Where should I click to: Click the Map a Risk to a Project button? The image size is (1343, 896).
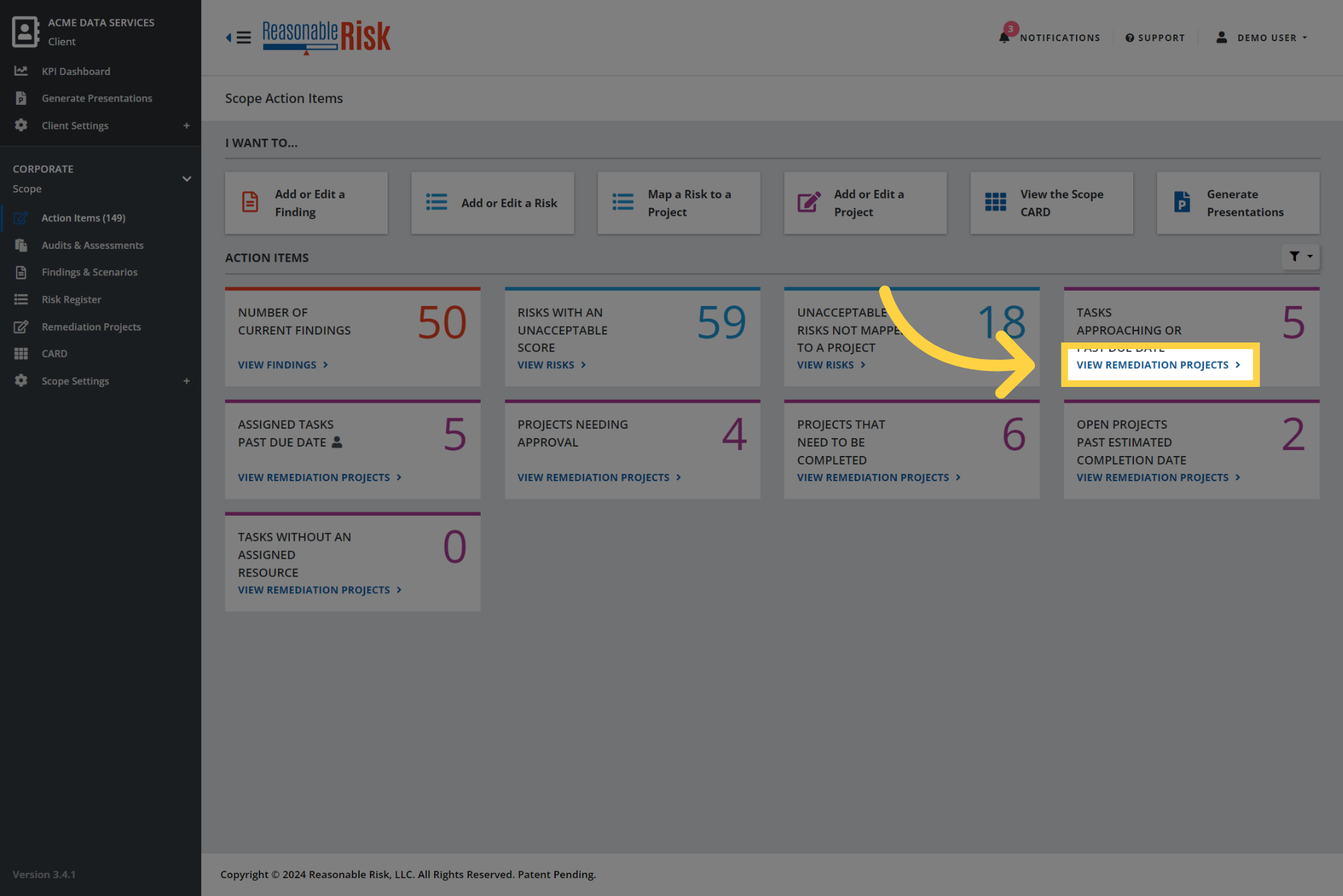click(678, 203)
